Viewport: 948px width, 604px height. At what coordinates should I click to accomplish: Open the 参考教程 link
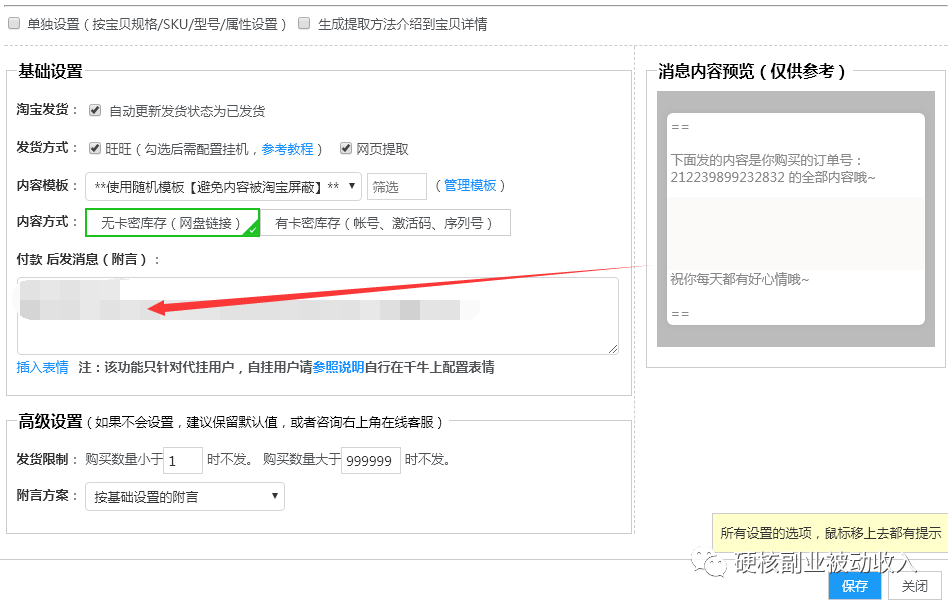point(287,149)
